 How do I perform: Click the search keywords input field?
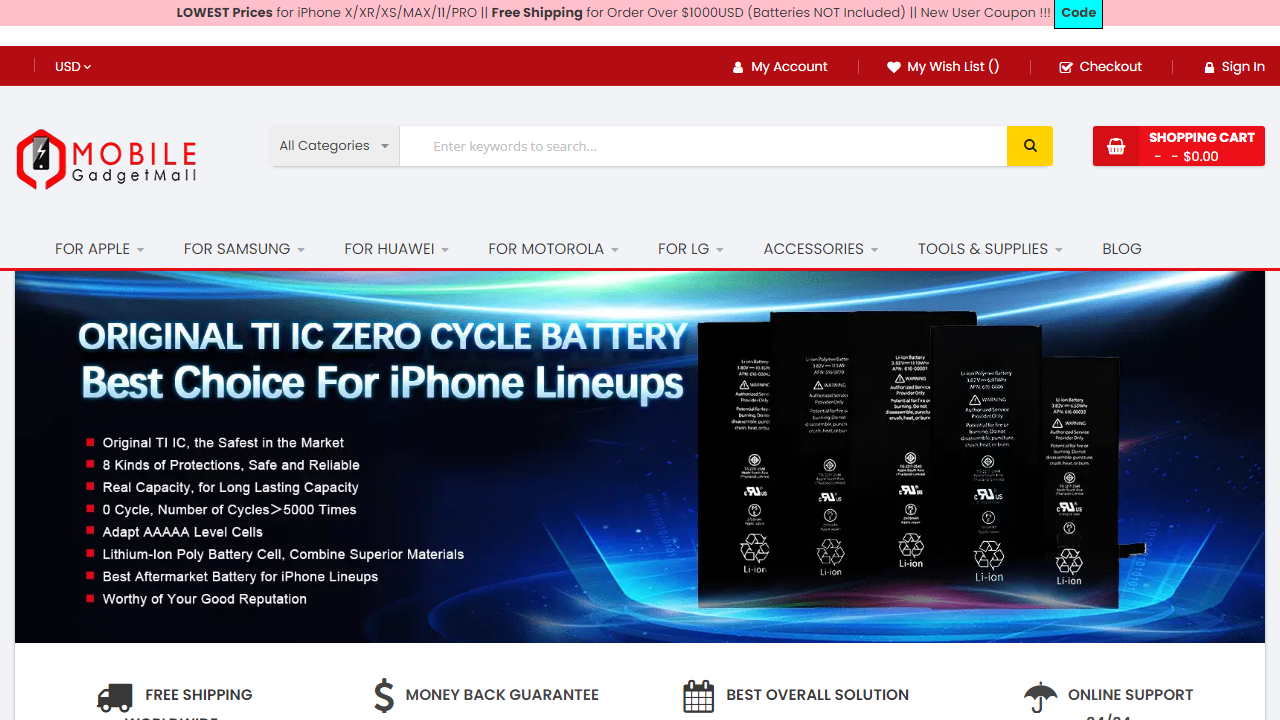(x=703, y=146)
